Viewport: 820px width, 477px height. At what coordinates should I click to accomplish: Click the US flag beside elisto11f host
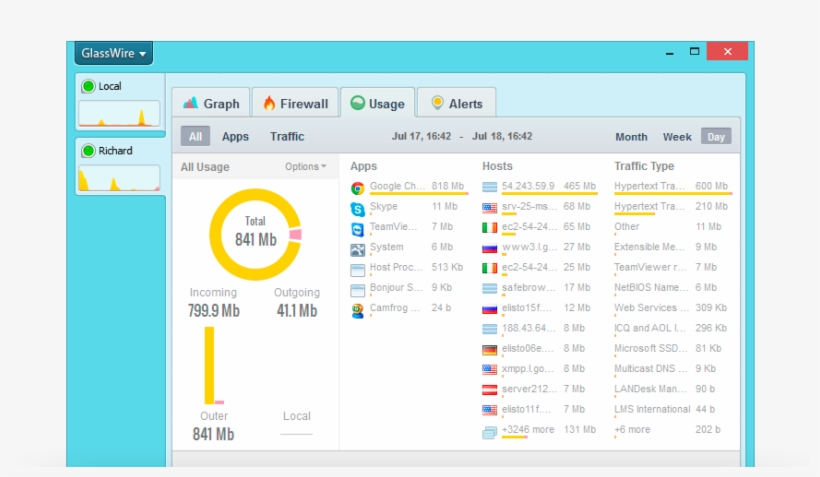coord(489,410)
